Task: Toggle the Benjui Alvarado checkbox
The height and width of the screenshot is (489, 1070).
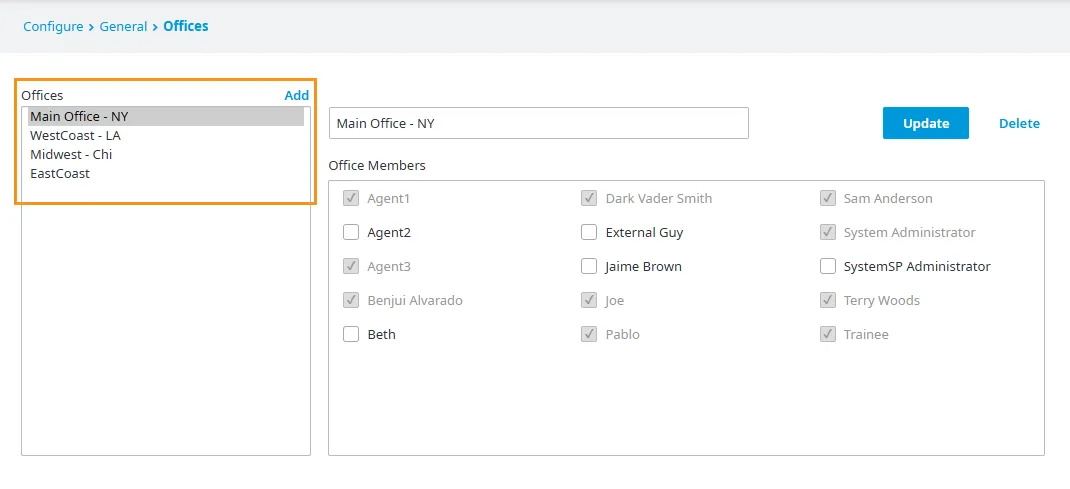Action: (x=351, y=301)
